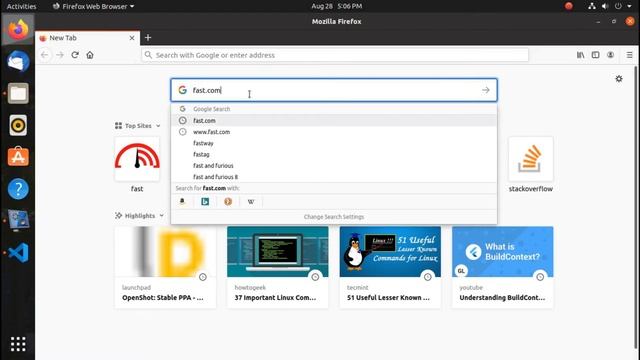Select the fastway suggestion
The image size is (640, 360).
(x=334, y=143)
